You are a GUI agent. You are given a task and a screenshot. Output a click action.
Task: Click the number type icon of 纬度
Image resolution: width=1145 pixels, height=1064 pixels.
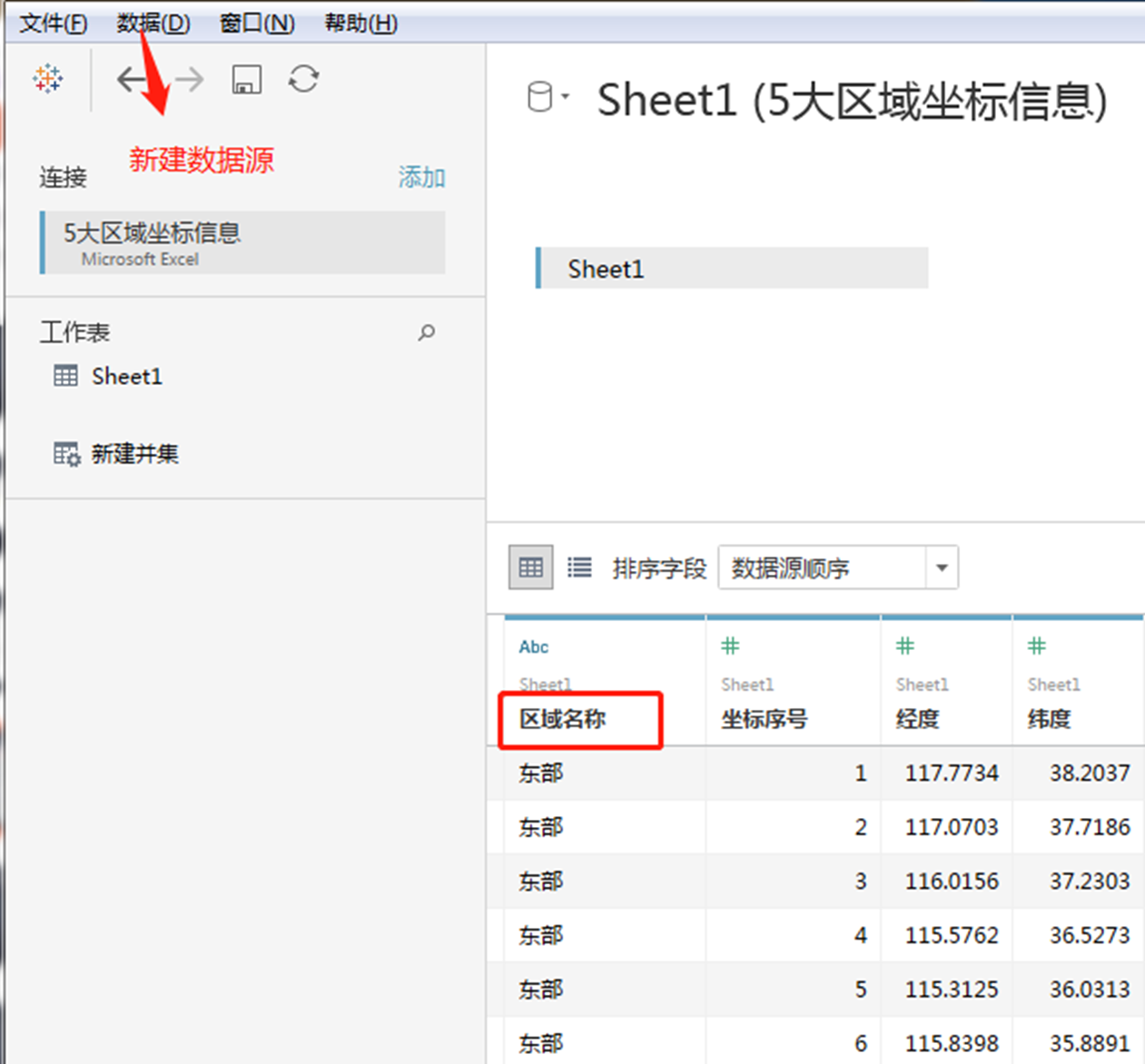point(1037,646)
